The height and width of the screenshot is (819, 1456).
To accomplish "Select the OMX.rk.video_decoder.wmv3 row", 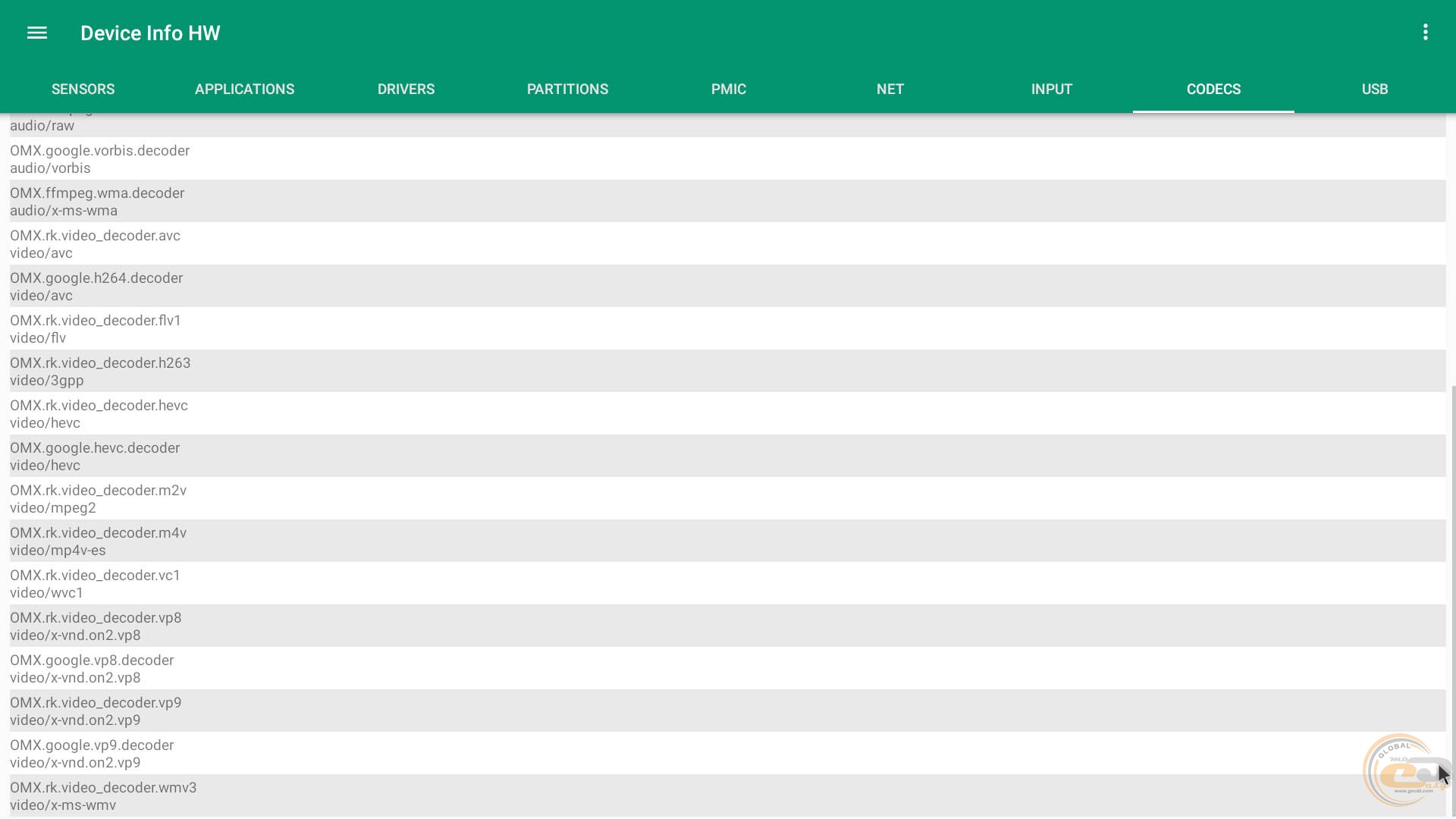I will coord(103,795).
